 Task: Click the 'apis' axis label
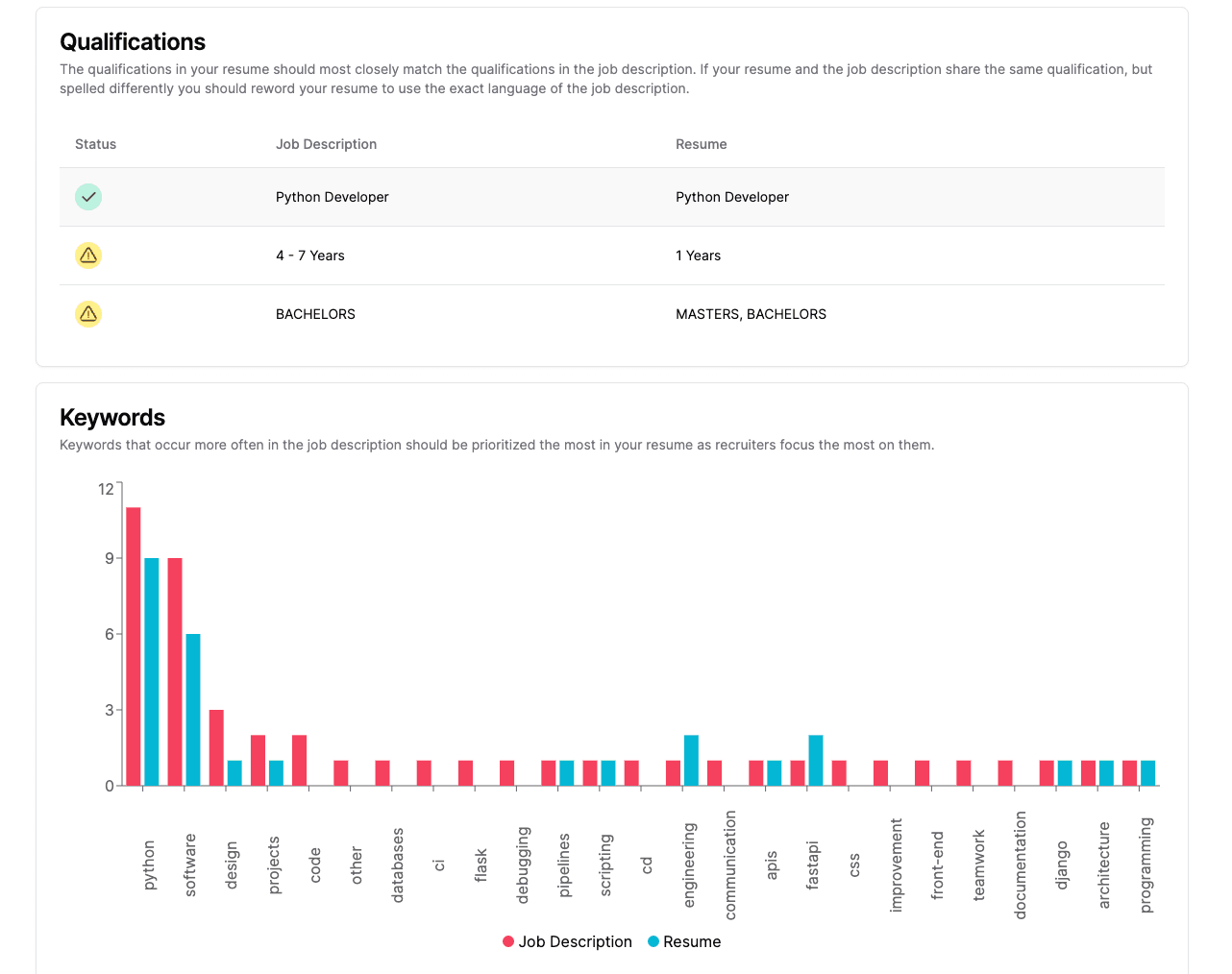coord(772,865)
